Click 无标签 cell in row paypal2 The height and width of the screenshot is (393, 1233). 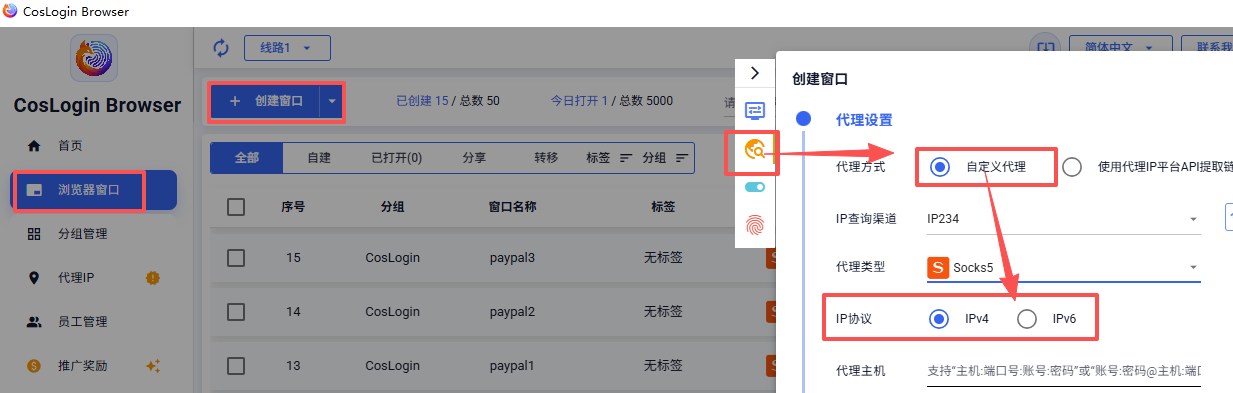[663, 312]
